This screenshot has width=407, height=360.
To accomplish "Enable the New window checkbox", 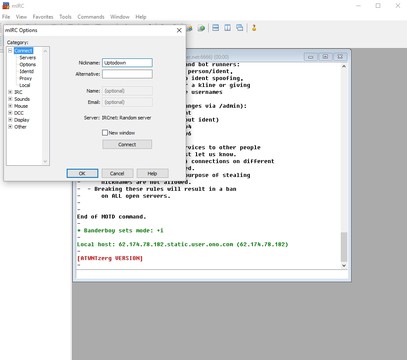I will pos(105,133).
